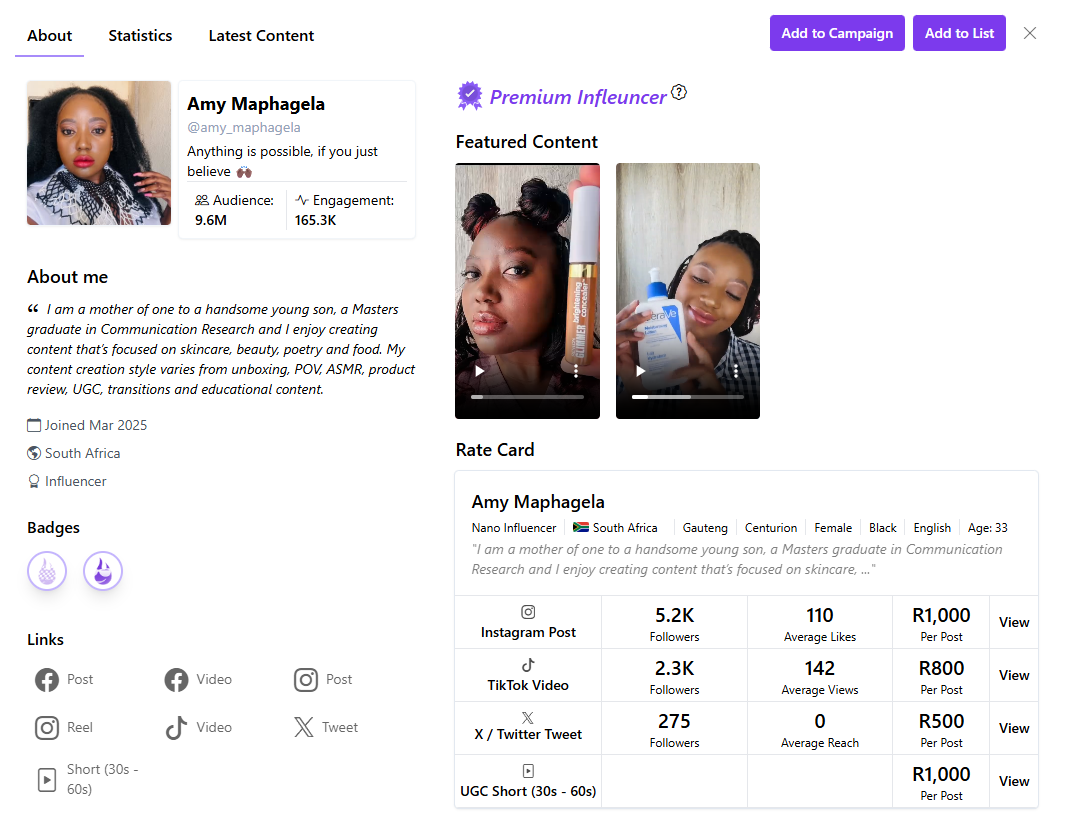Open the Latest Content tab
The width and height of the screenshot is (1065, 824).
(261, 35)
